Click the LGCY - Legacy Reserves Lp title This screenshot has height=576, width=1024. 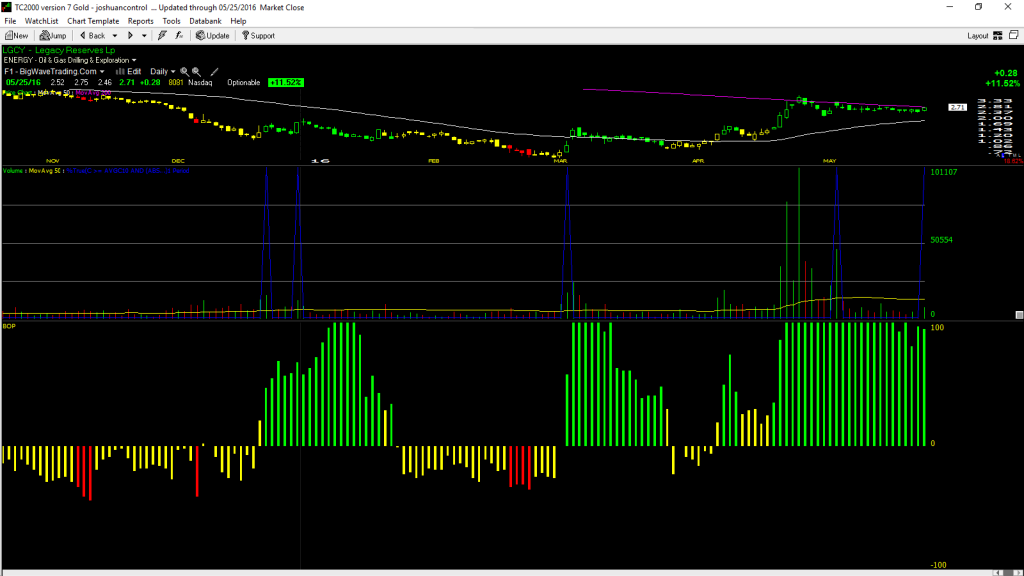(x=59, y=50)
